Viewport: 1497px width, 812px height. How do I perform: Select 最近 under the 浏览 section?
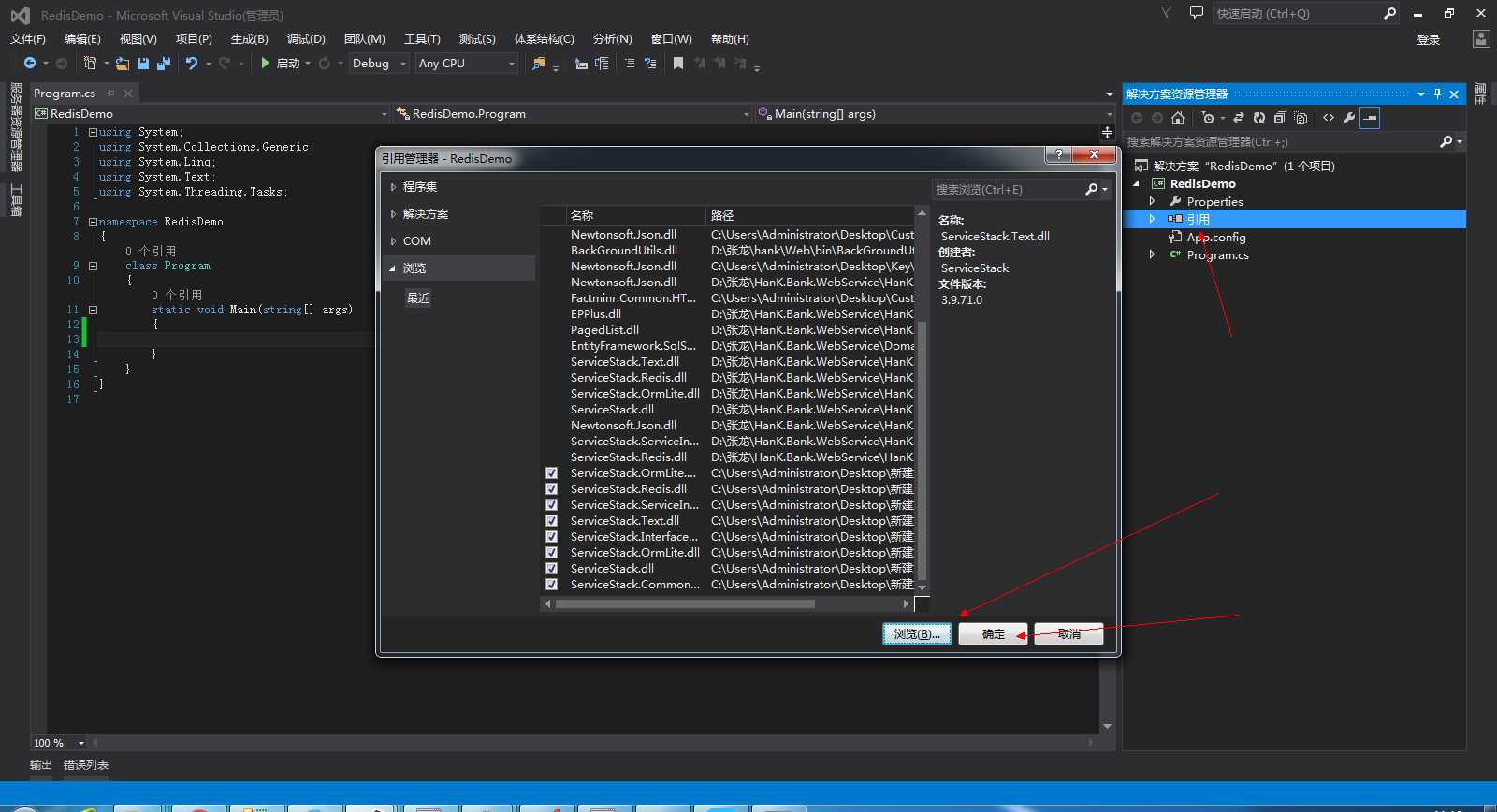point(418,298)
